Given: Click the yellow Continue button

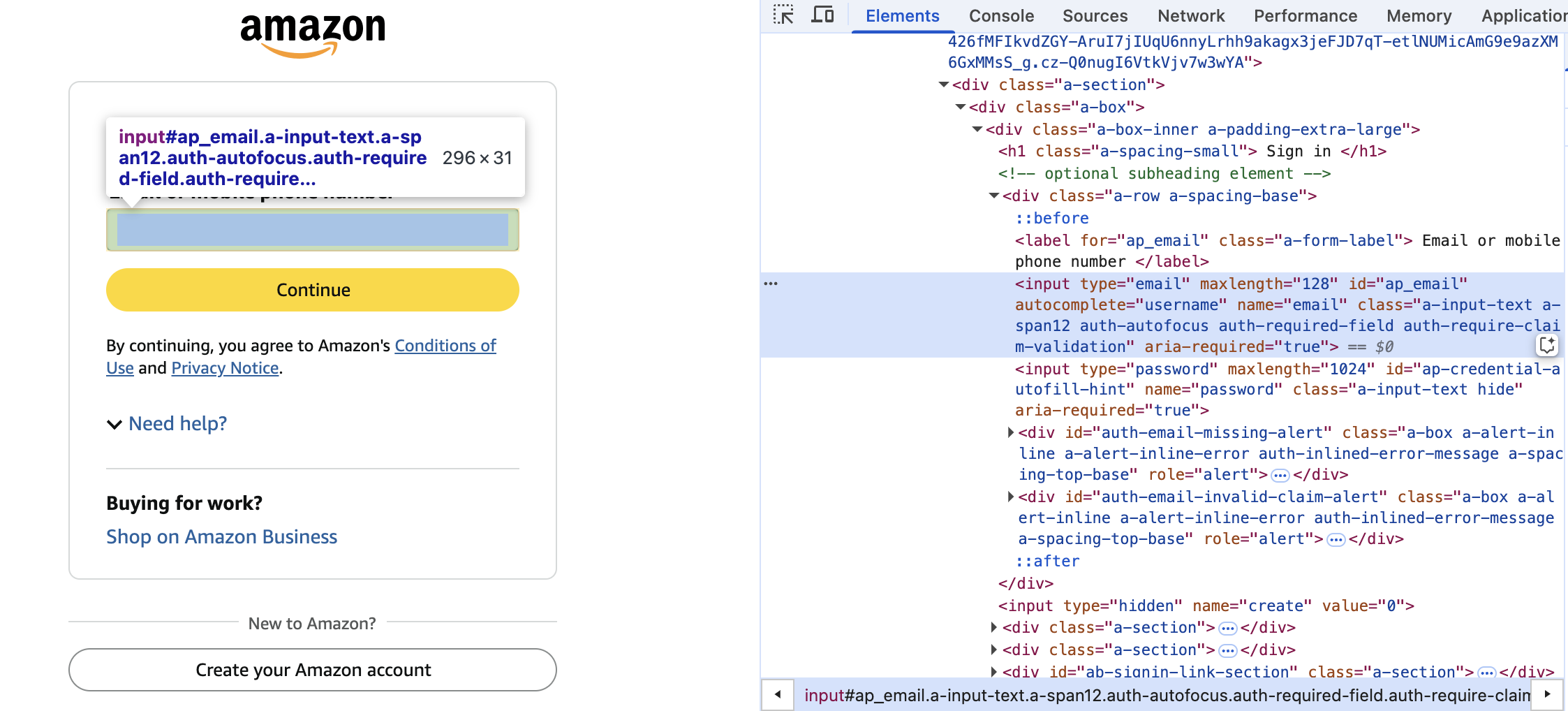Looking at the screenshot, I should point(312,290).
